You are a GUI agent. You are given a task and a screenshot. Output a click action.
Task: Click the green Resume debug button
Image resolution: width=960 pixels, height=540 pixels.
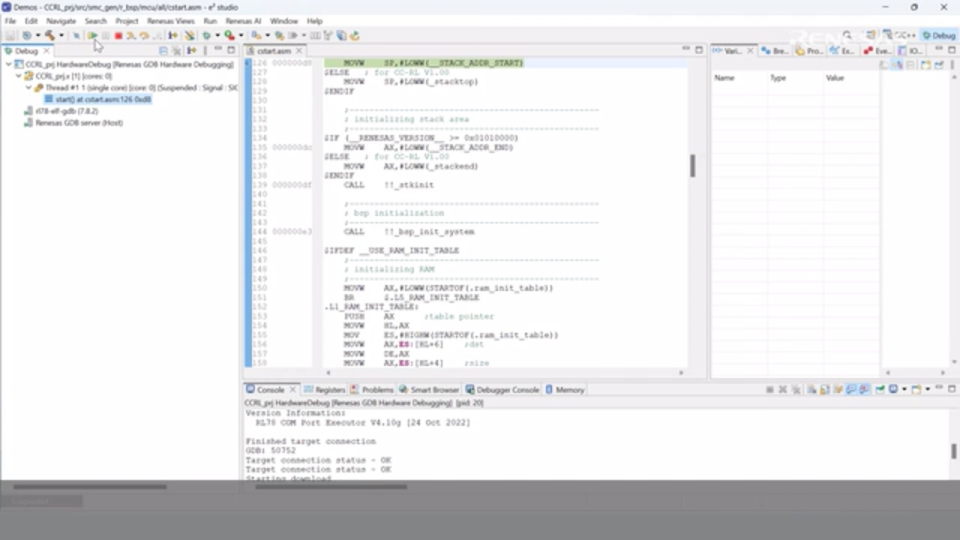[92, 35]
